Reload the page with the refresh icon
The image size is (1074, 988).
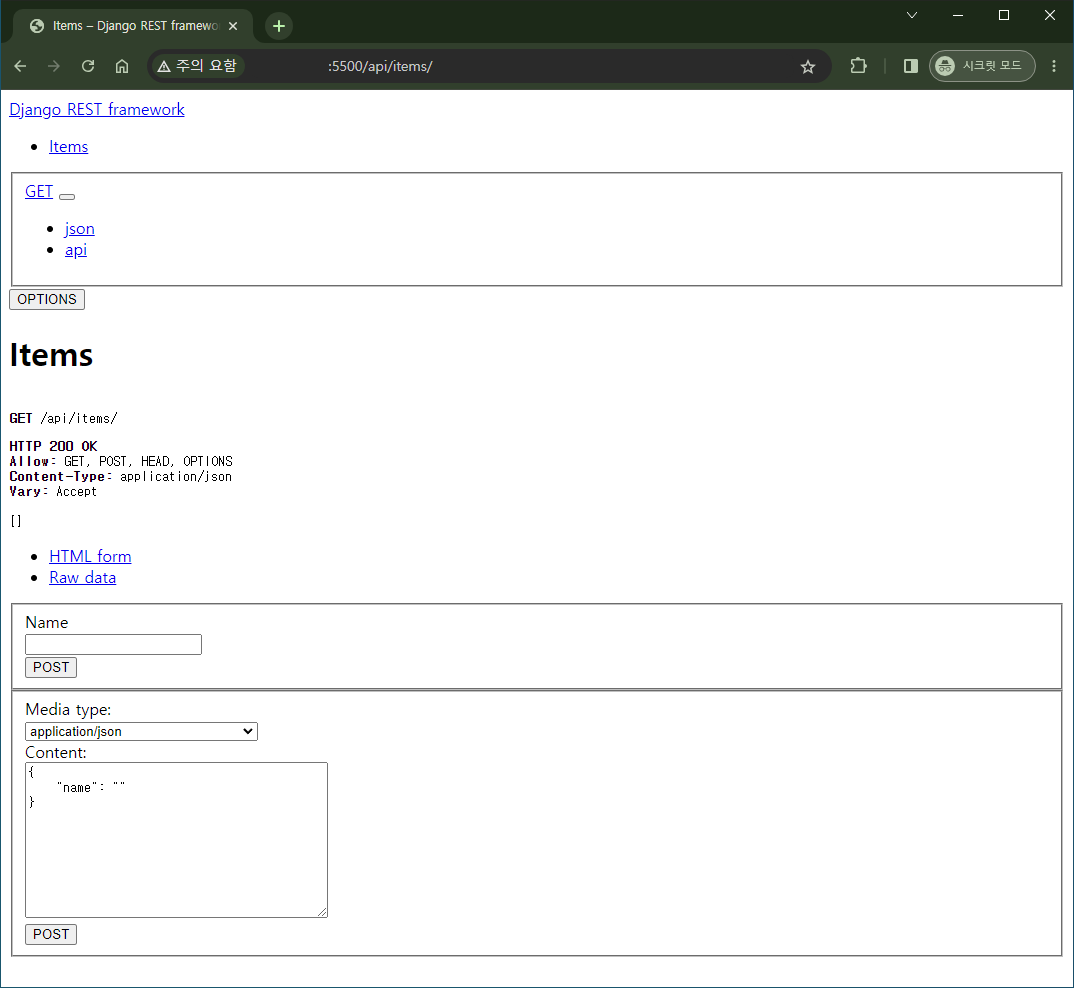[x=88, y=66]
